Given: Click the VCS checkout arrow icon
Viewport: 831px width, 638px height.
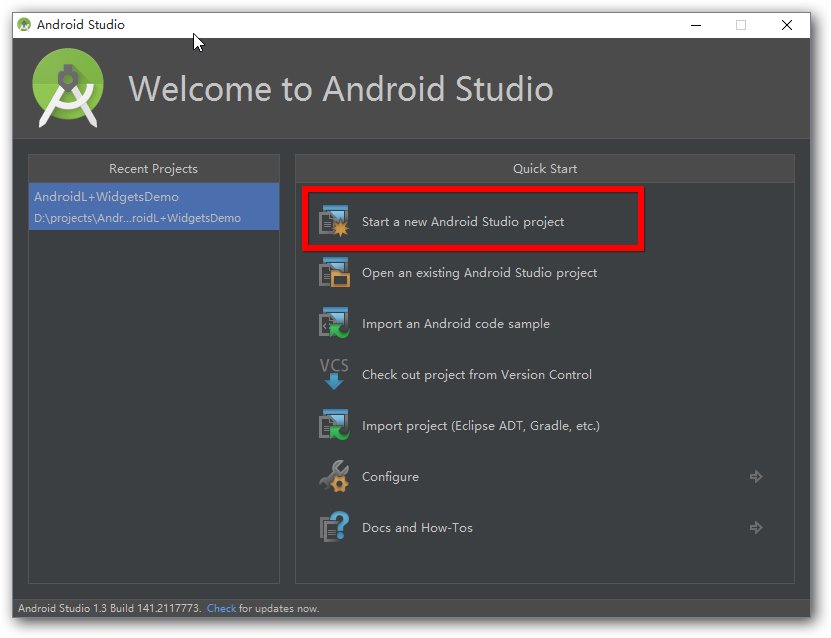Looking at the screenshot, I should pos(334,374).
